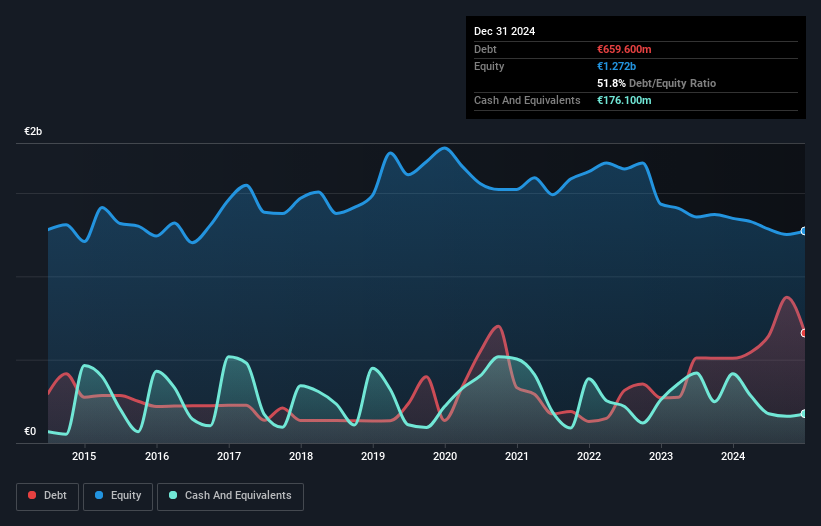Click the red Debt end-point marker
This screenshot has width=821, height=526.
point(804,333)
